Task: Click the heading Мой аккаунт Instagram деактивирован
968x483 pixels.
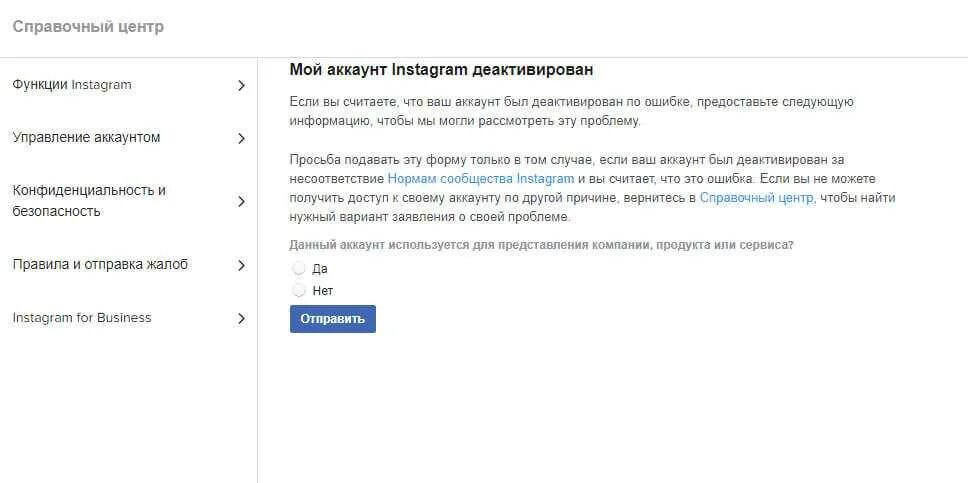Action: 441,70
